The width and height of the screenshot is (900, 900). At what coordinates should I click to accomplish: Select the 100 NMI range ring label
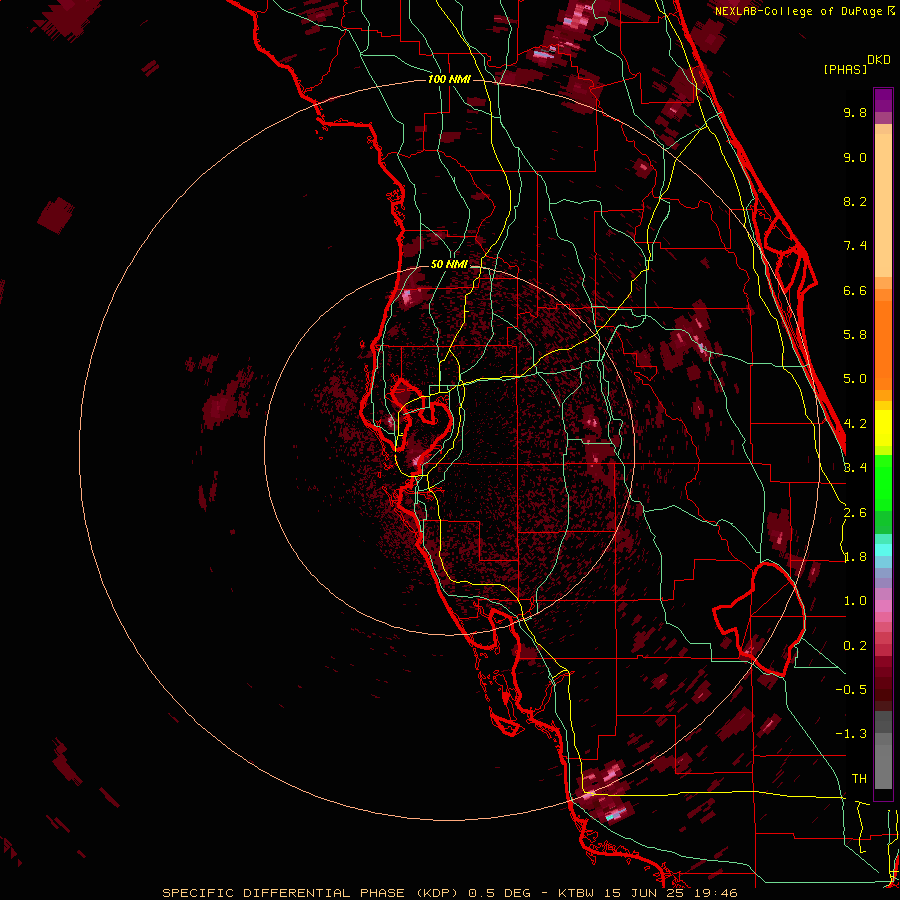[x=449, y=79]
